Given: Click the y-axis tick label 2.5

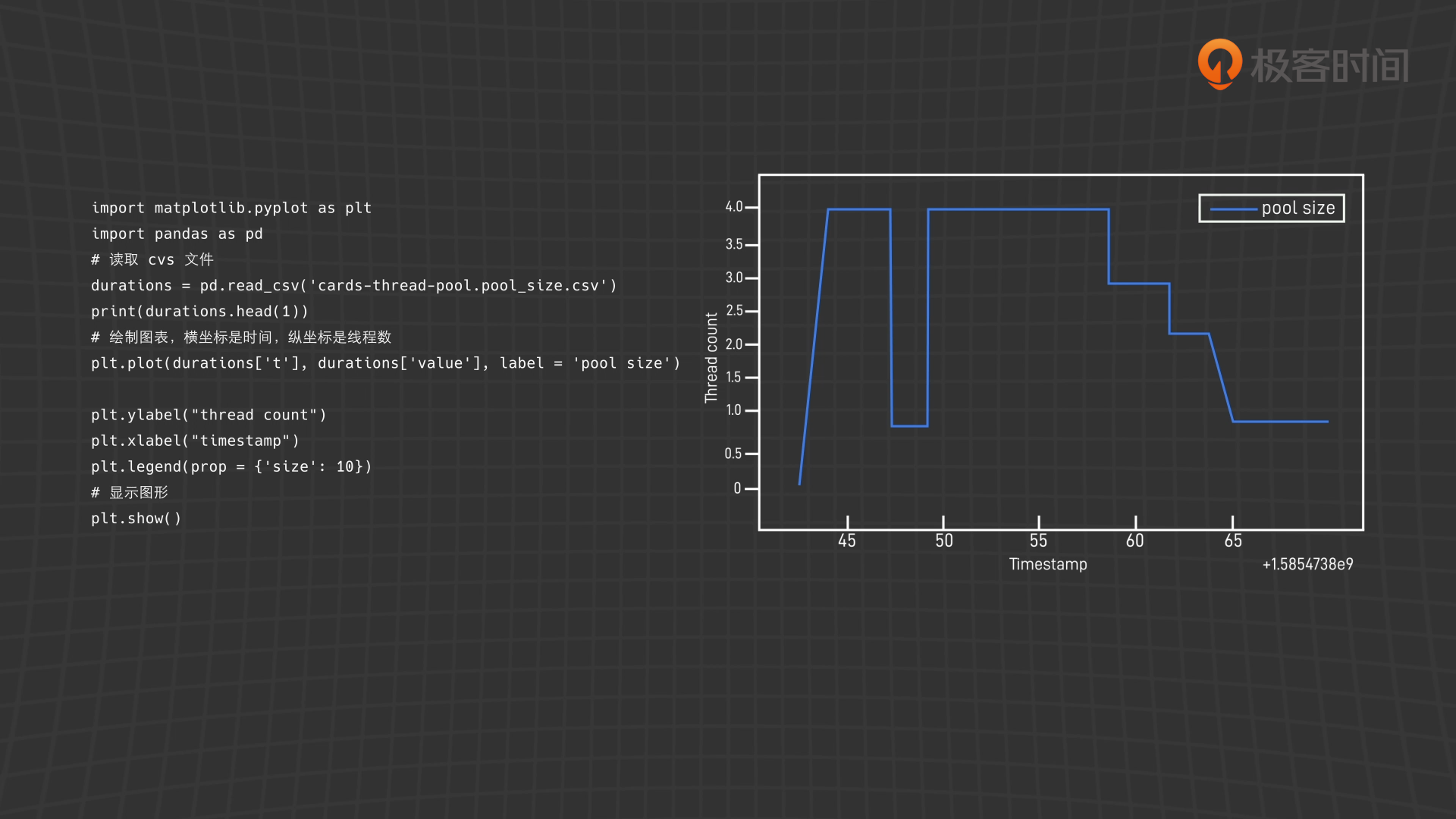Looking at the screenshot, I should (x=734, y=310).
